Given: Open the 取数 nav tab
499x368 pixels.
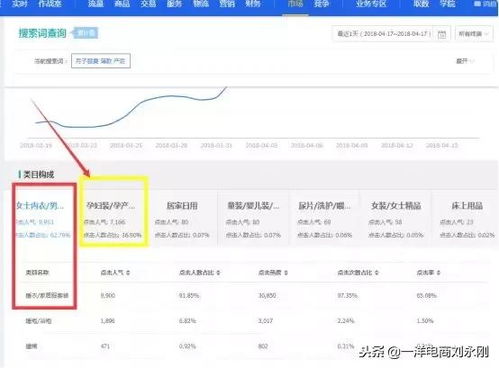Looking at the screenshot, I should tap(421, 4).
